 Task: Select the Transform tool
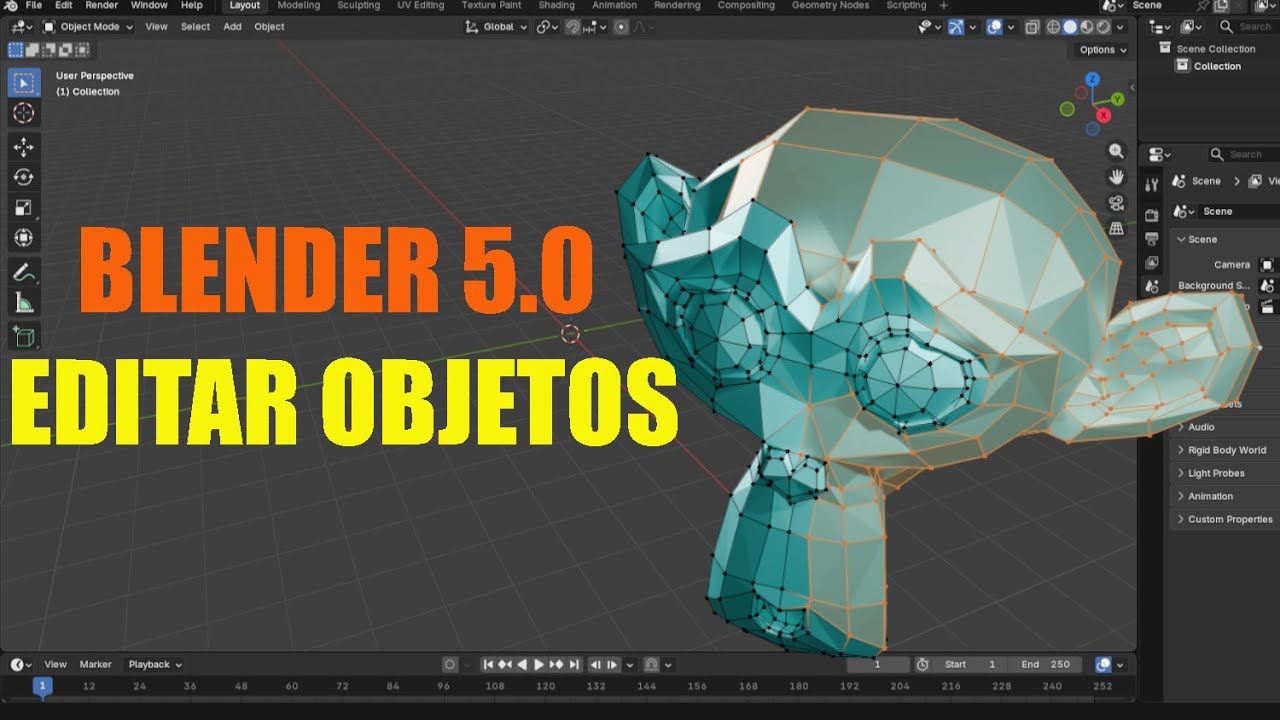click(23, 238)
